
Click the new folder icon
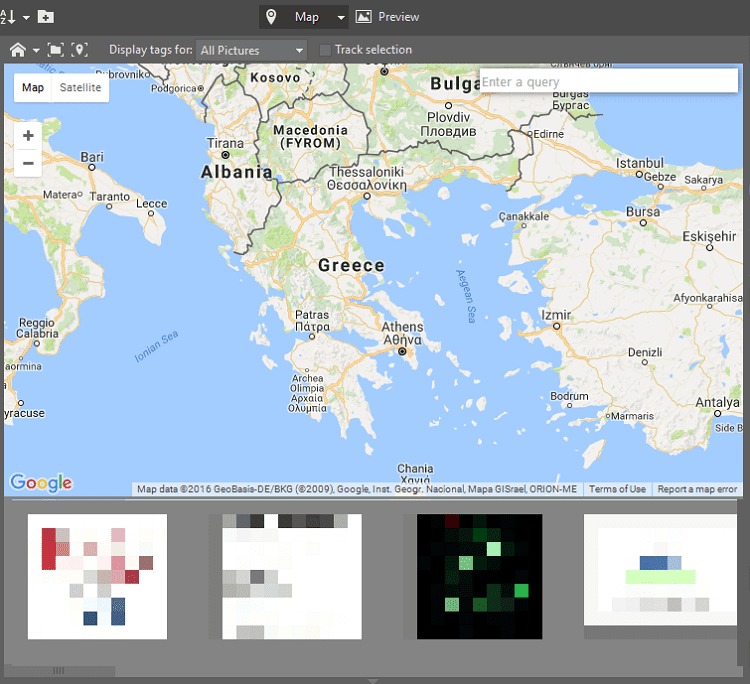coord(45,17)
